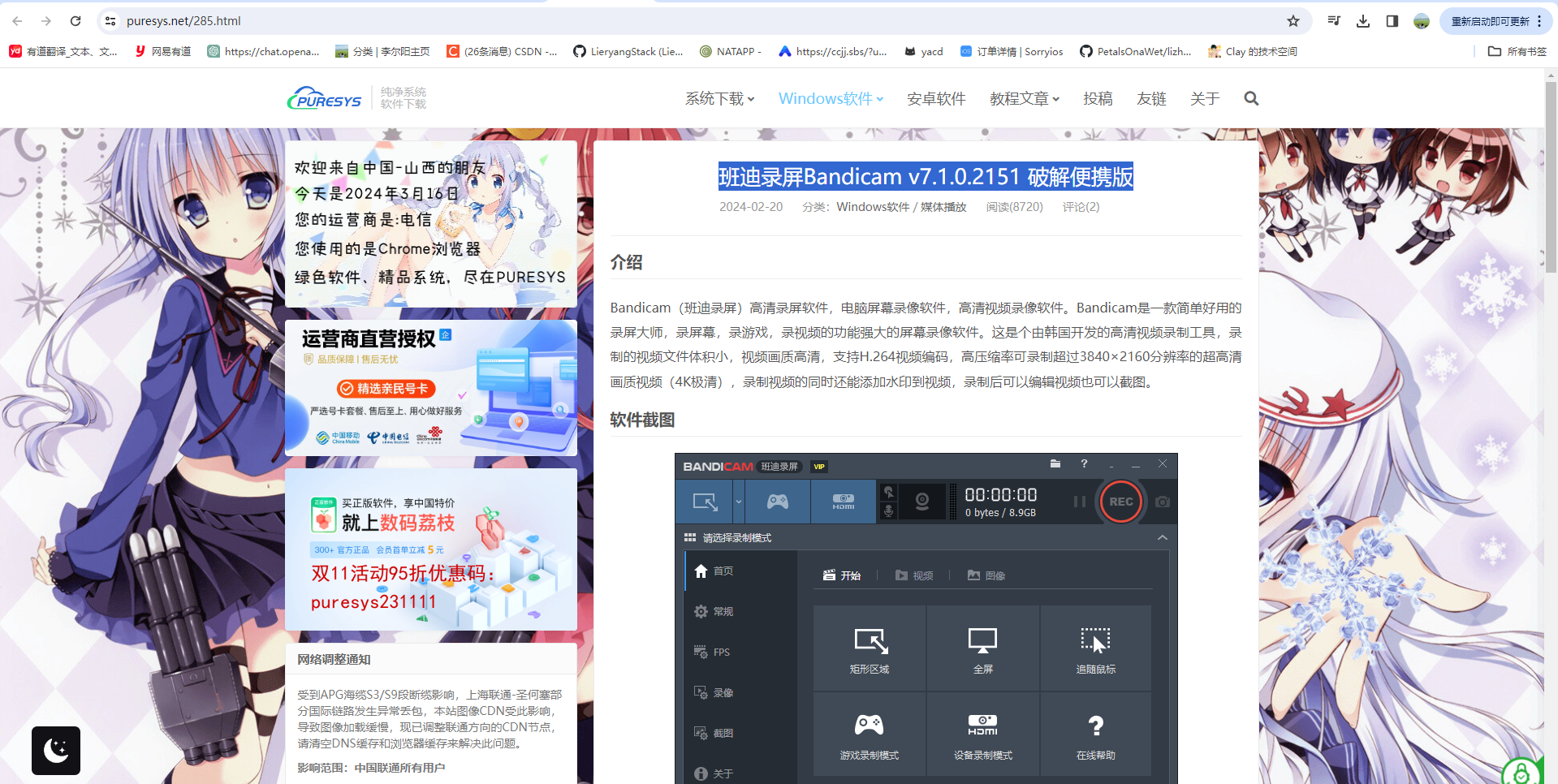1558x784 pixels.
Task: Click the page vertical scrollbar thumb
Action: tap(1552, 176)
